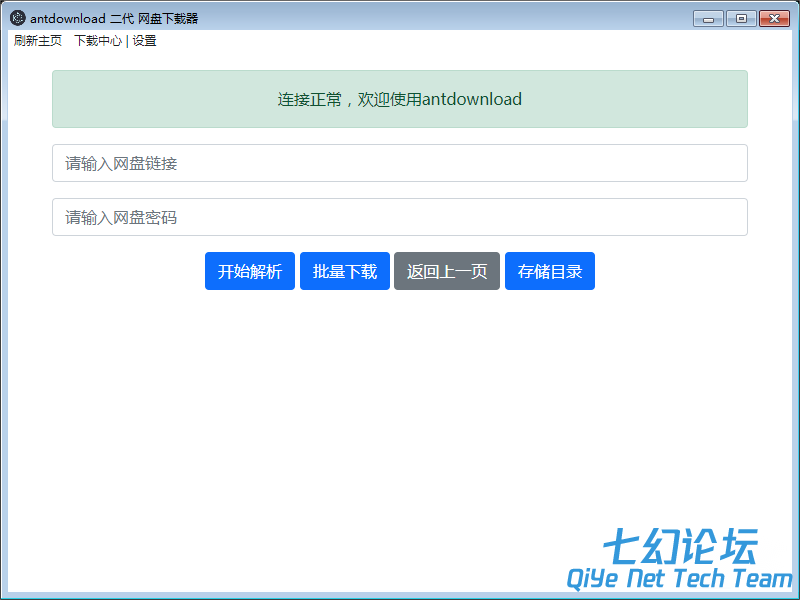This screenshot has height=600, width=800.
Task: Minimize the antdownload window
Action: coord(708,19)
